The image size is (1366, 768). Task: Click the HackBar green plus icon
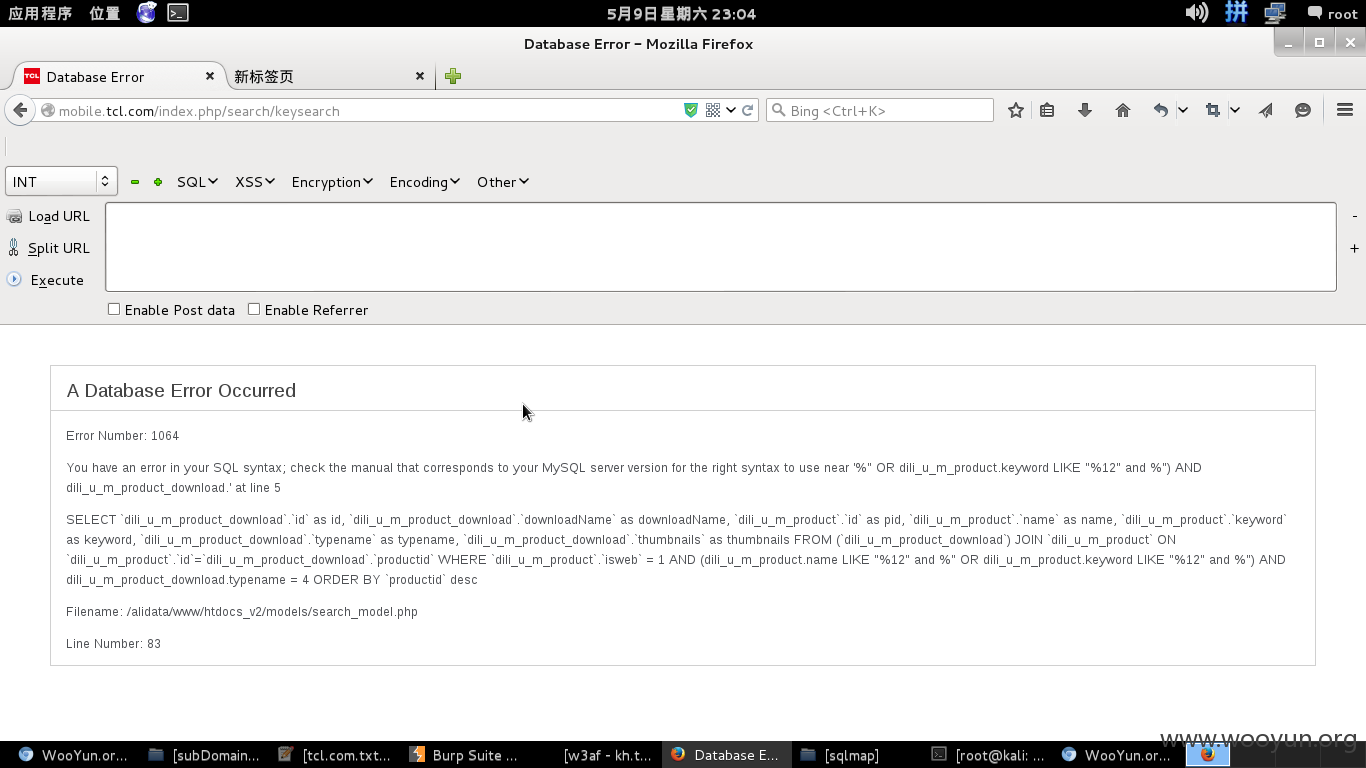click(158, 182)
